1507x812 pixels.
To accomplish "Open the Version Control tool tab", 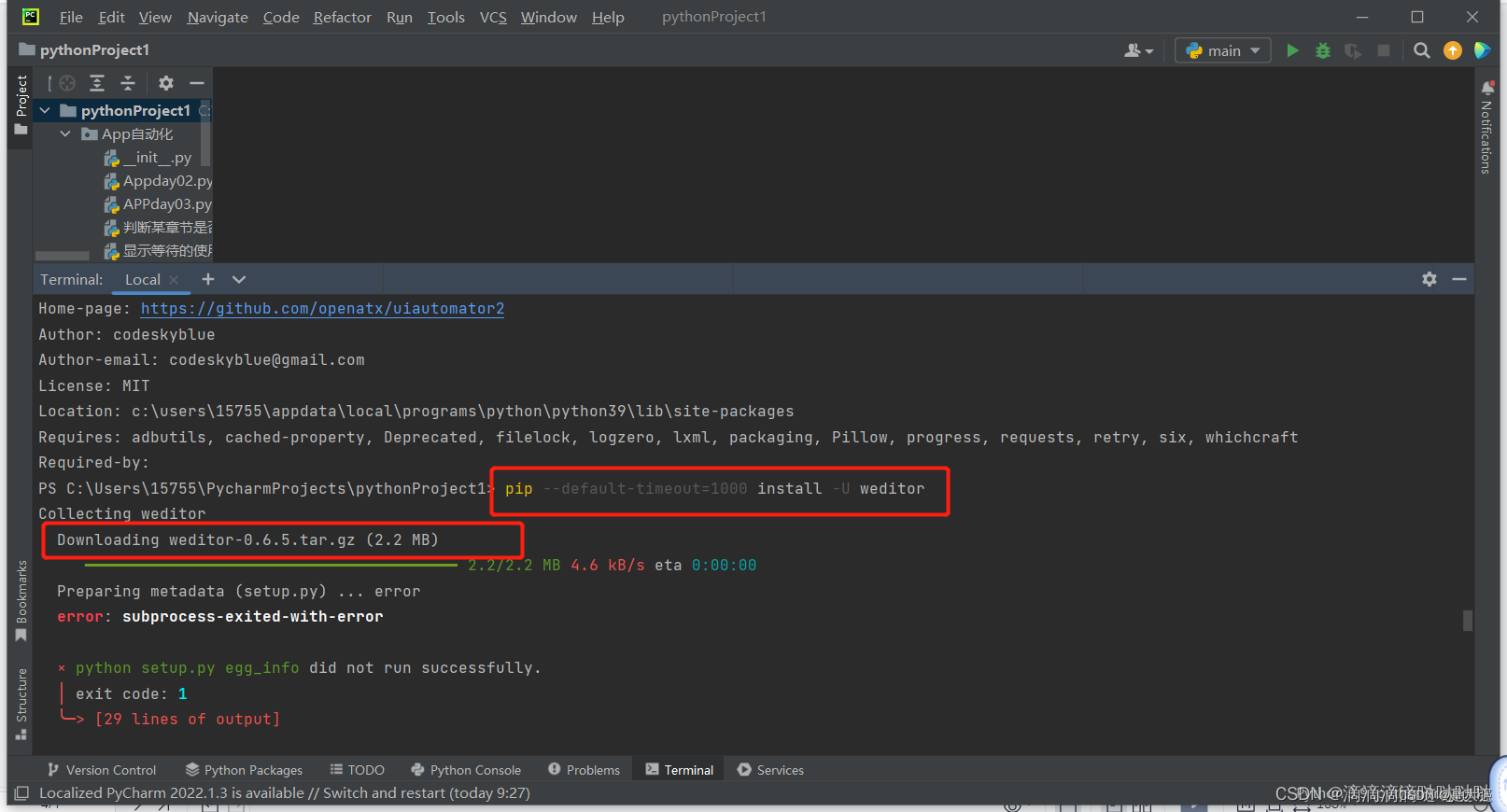I will 102,770.
